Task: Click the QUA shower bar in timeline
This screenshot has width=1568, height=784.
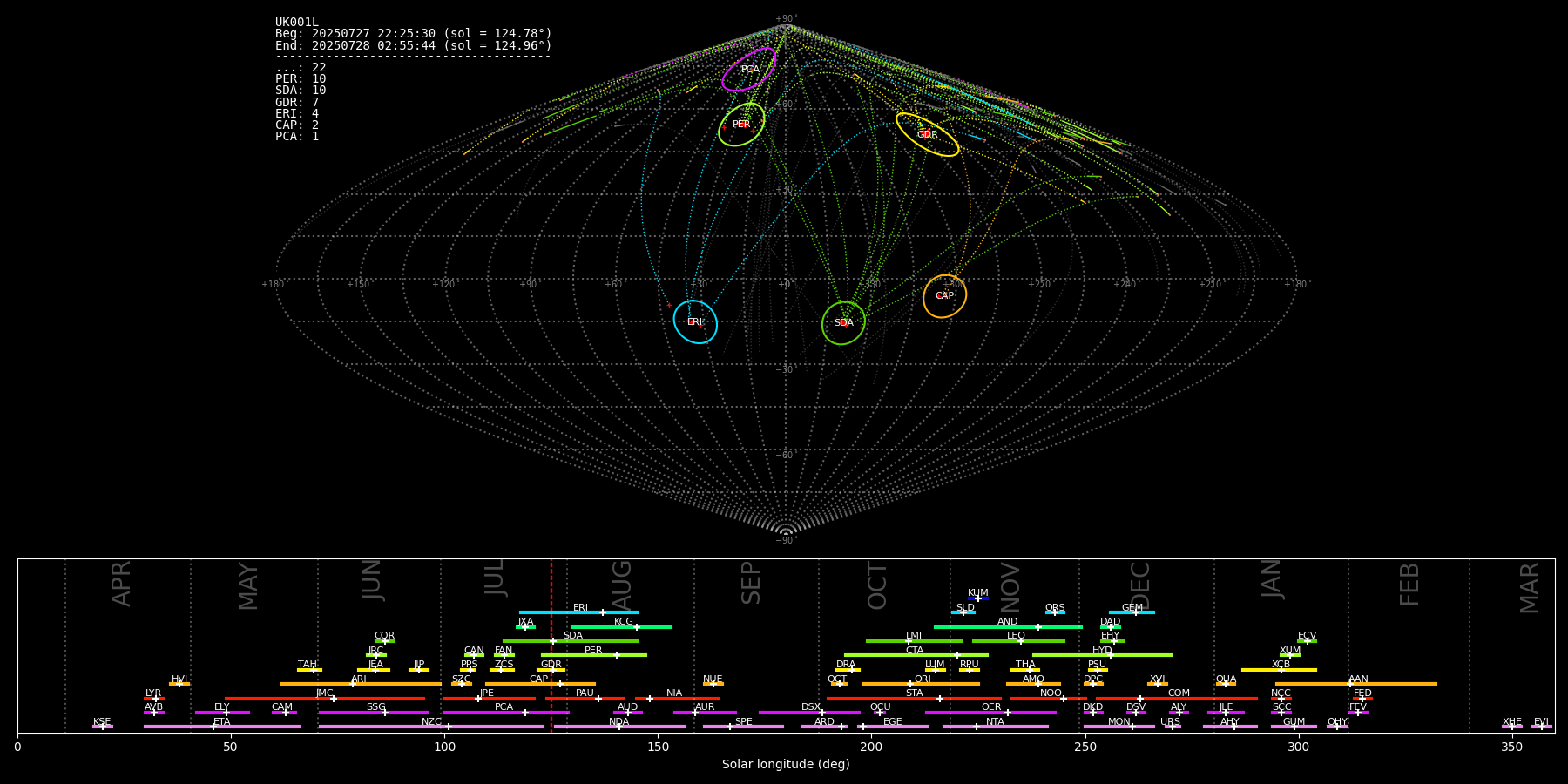Action: click(x=1226, y=684)
